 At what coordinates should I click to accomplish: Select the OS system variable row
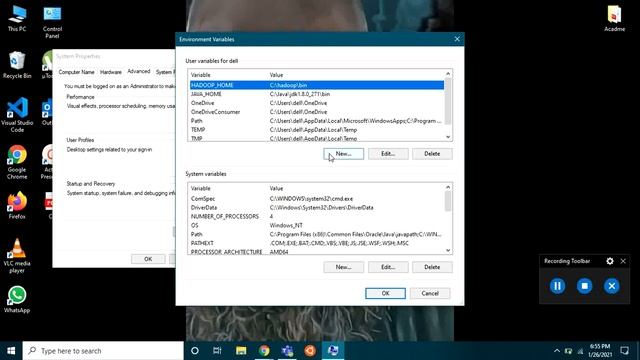(317, 225)
